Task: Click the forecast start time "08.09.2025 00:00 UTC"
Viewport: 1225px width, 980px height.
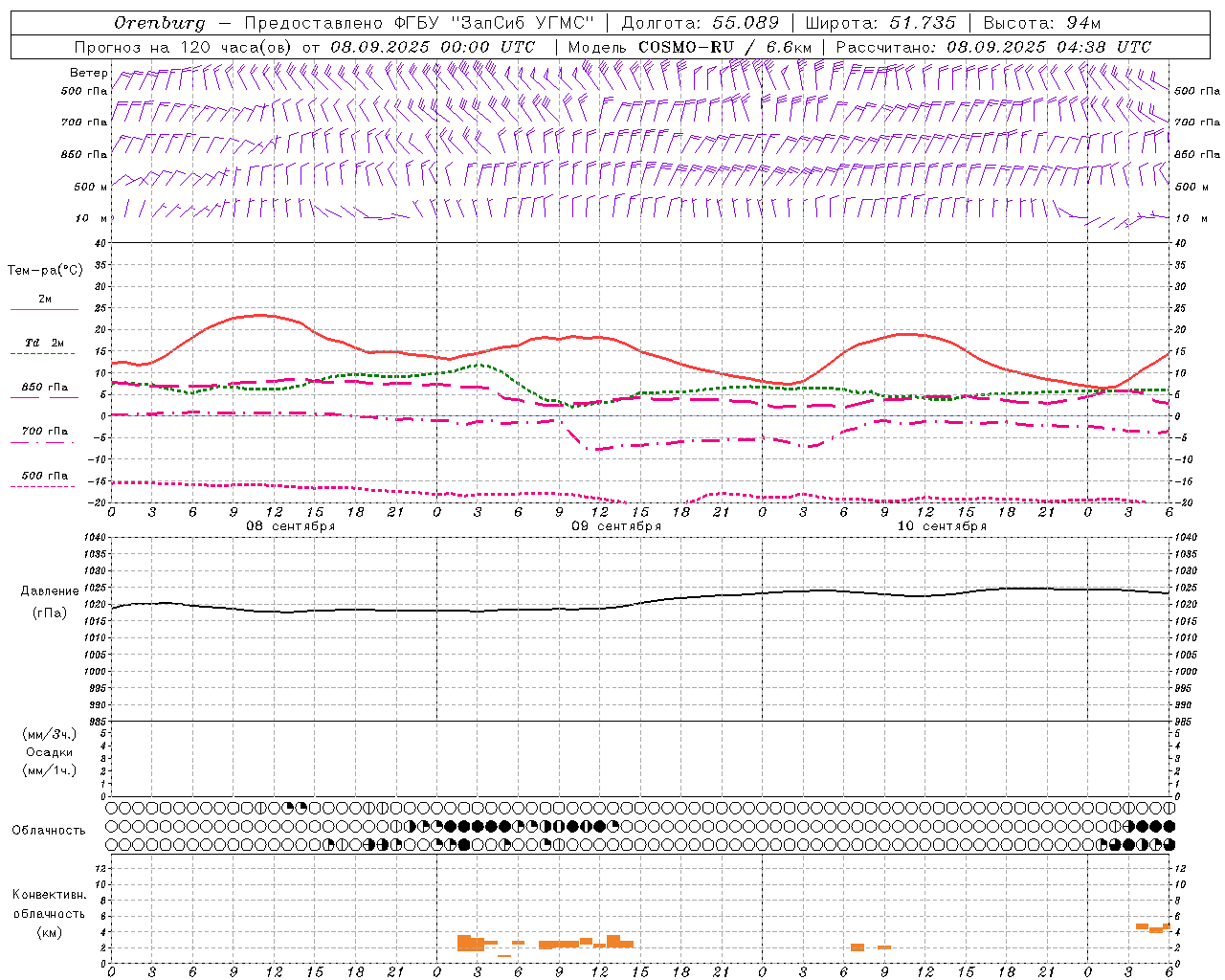Action: [433, 47]
